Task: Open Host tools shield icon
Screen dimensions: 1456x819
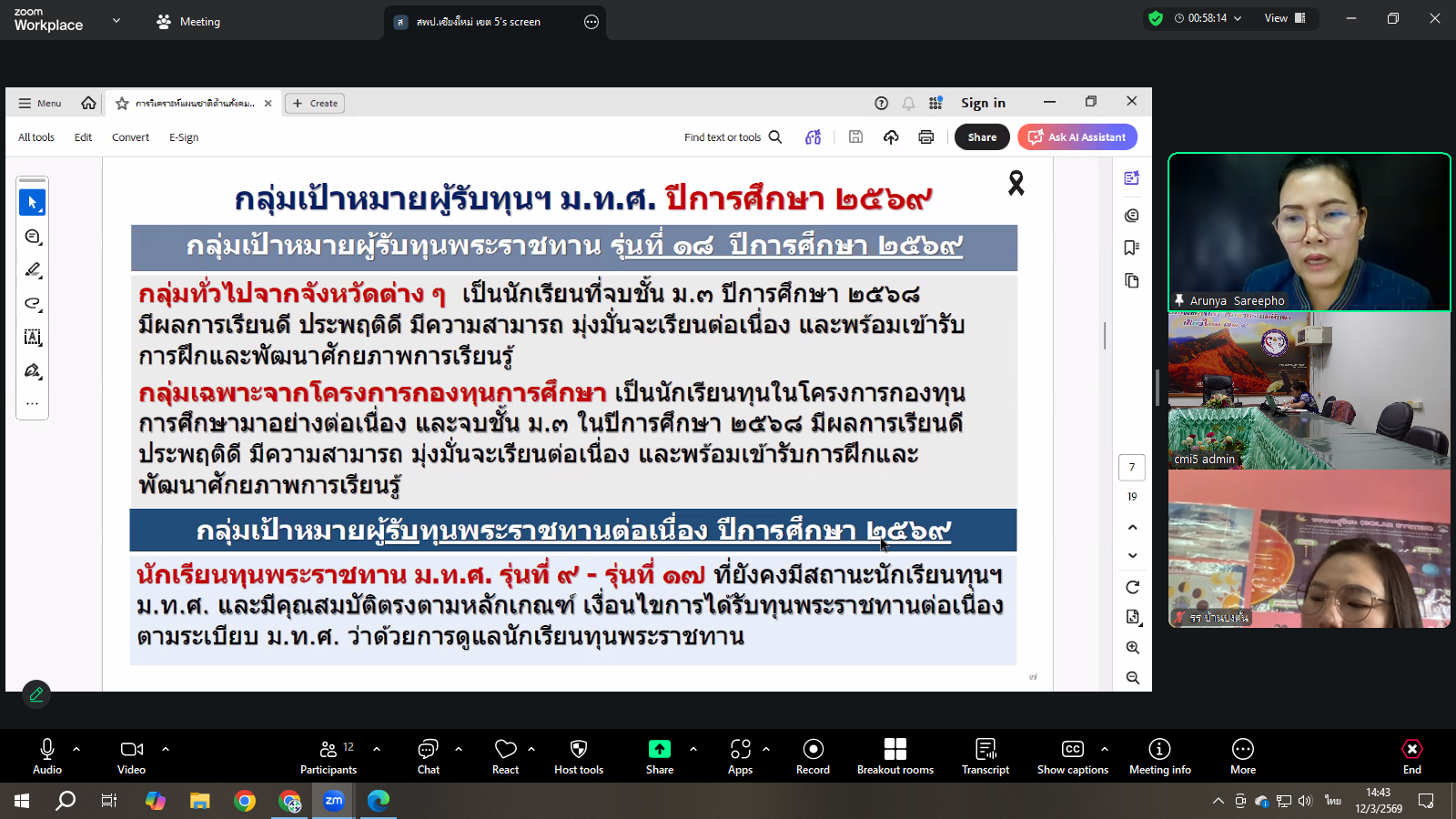Action: coord(579,756)
